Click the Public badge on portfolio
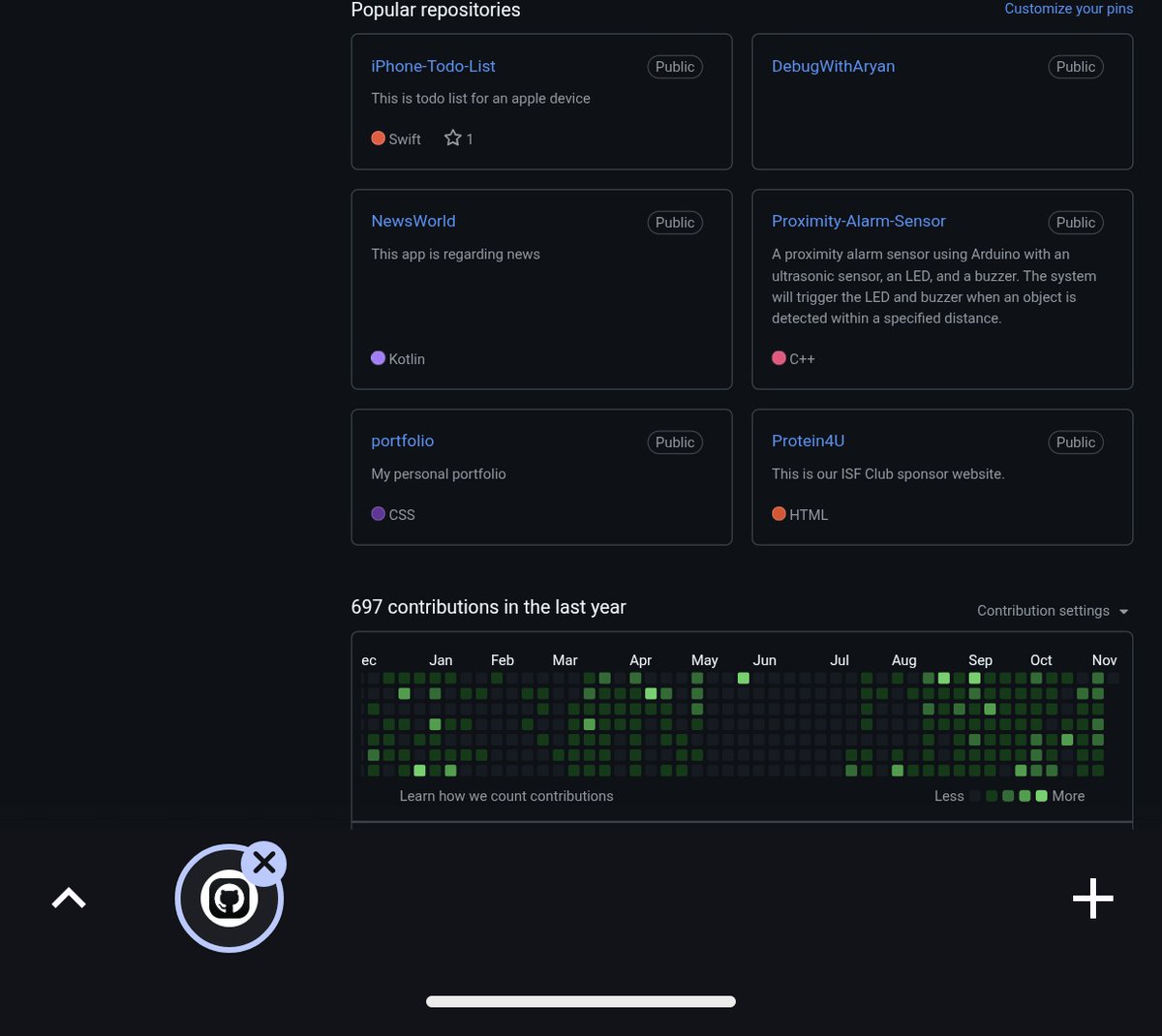This screenshot has width=1162, height=1036. (x=675, y=442)
